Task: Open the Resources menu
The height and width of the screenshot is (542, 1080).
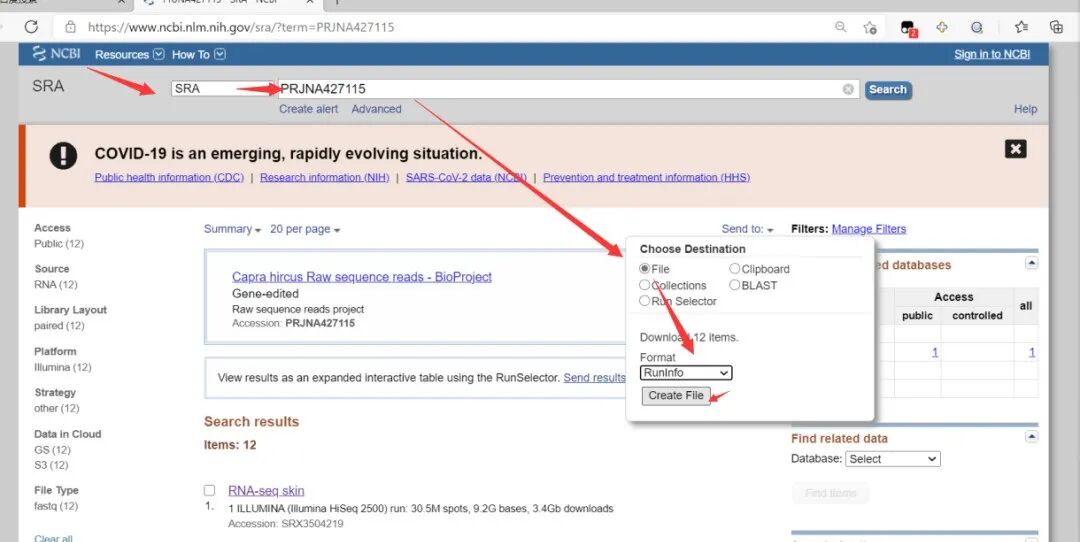Action: 129,54
